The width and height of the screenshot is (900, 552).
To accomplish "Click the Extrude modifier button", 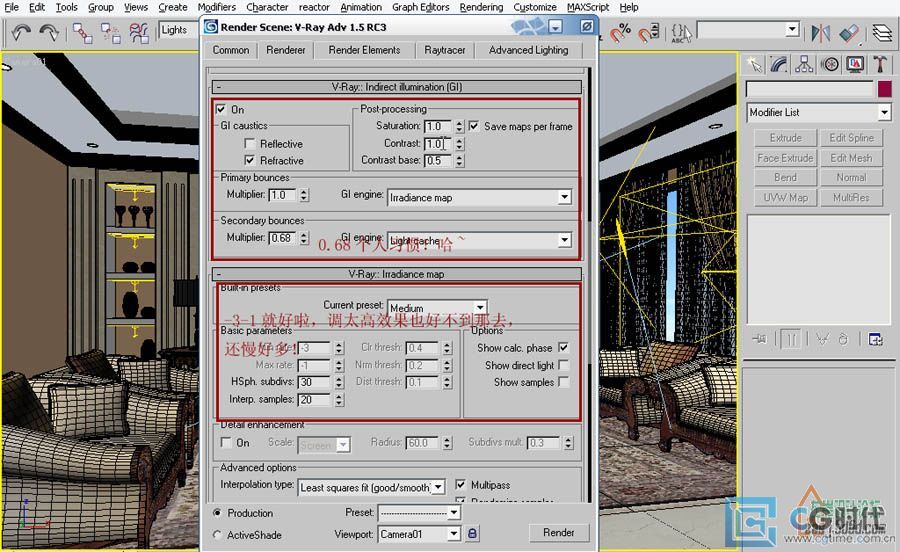I will (785, 138).
